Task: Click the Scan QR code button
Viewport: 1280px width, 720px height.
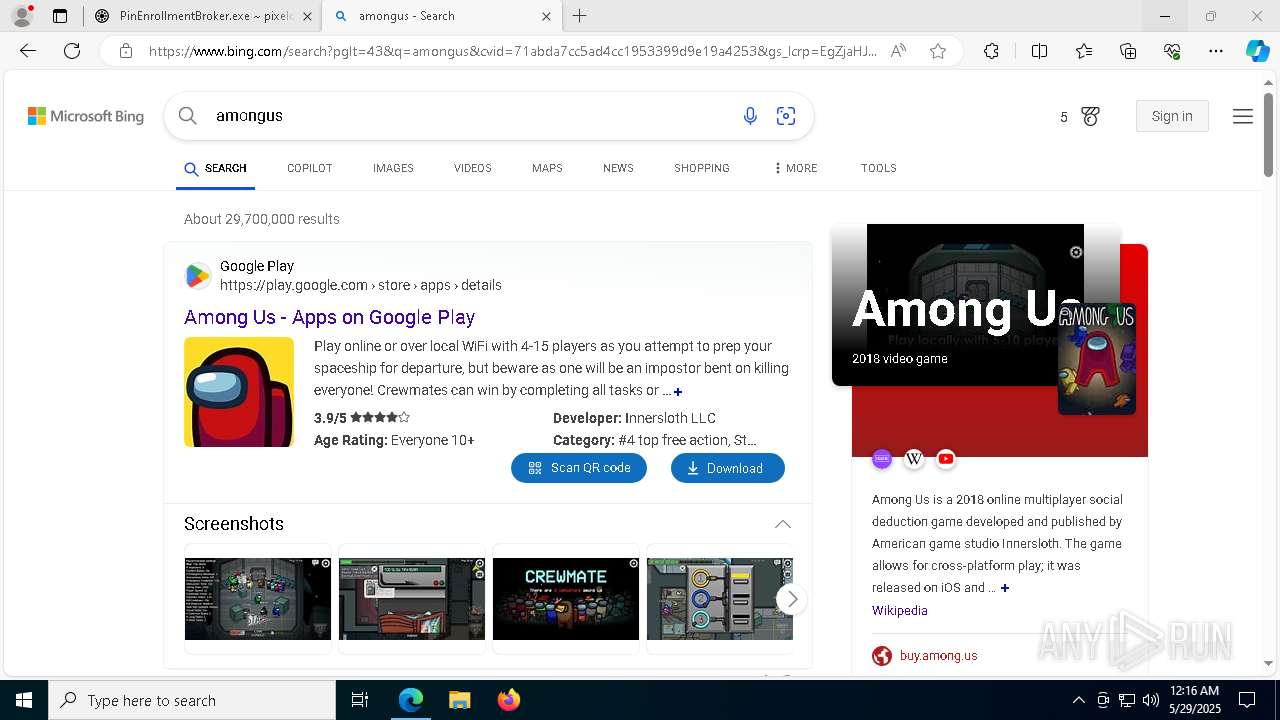Action: pyautogui.click(x=579, y=468)
